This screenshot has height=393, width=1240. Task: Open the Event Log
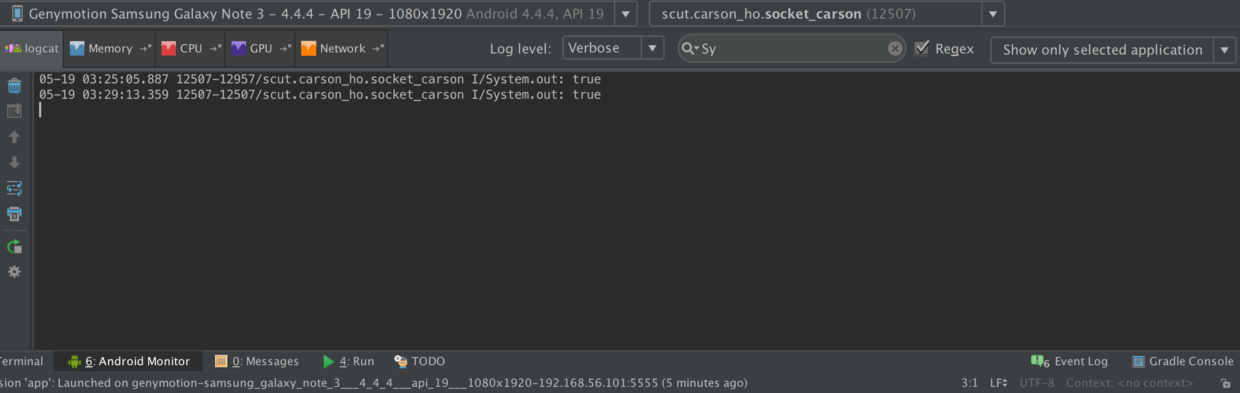pos(1069,361)
